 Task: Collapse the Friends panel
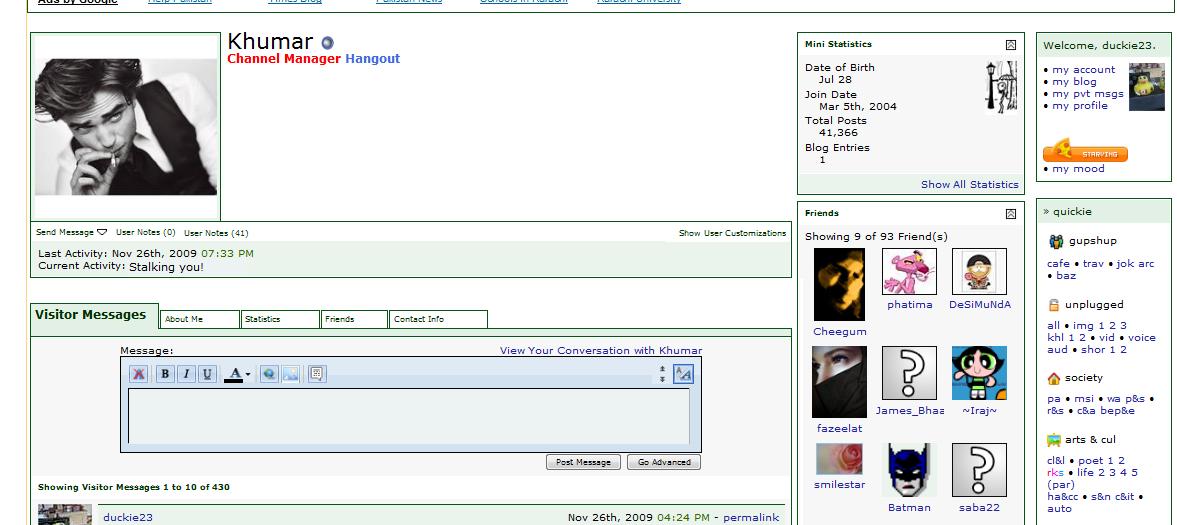(1011, 214)
